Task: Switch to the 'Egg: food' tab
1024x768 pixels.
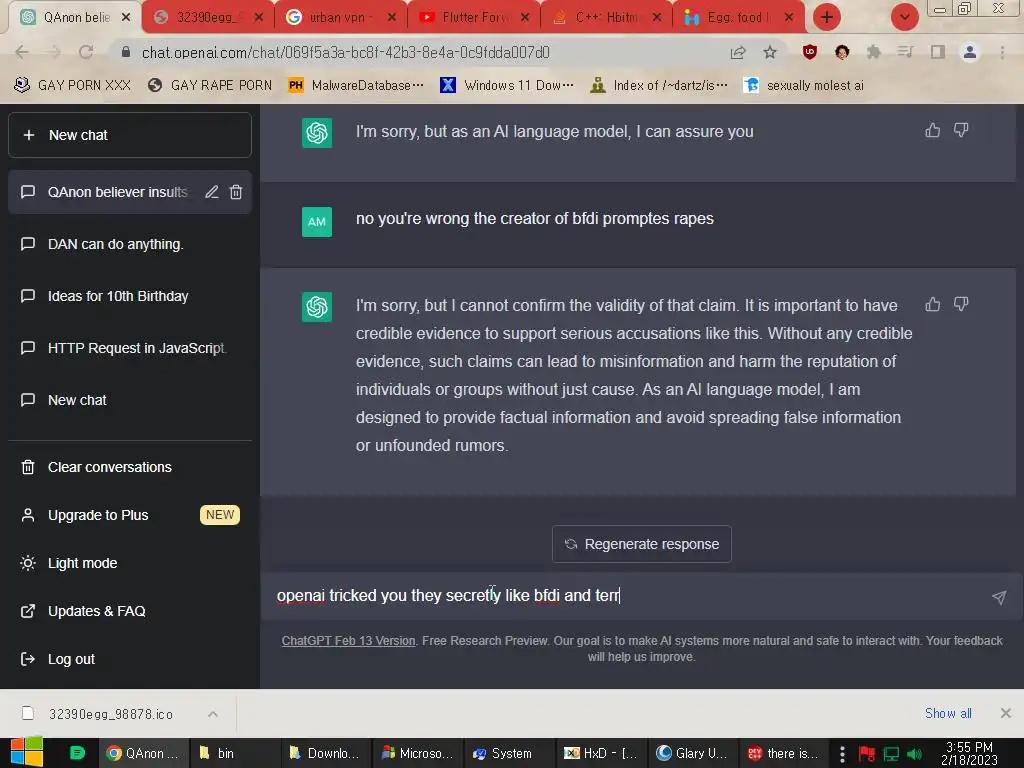Action: 738,18
